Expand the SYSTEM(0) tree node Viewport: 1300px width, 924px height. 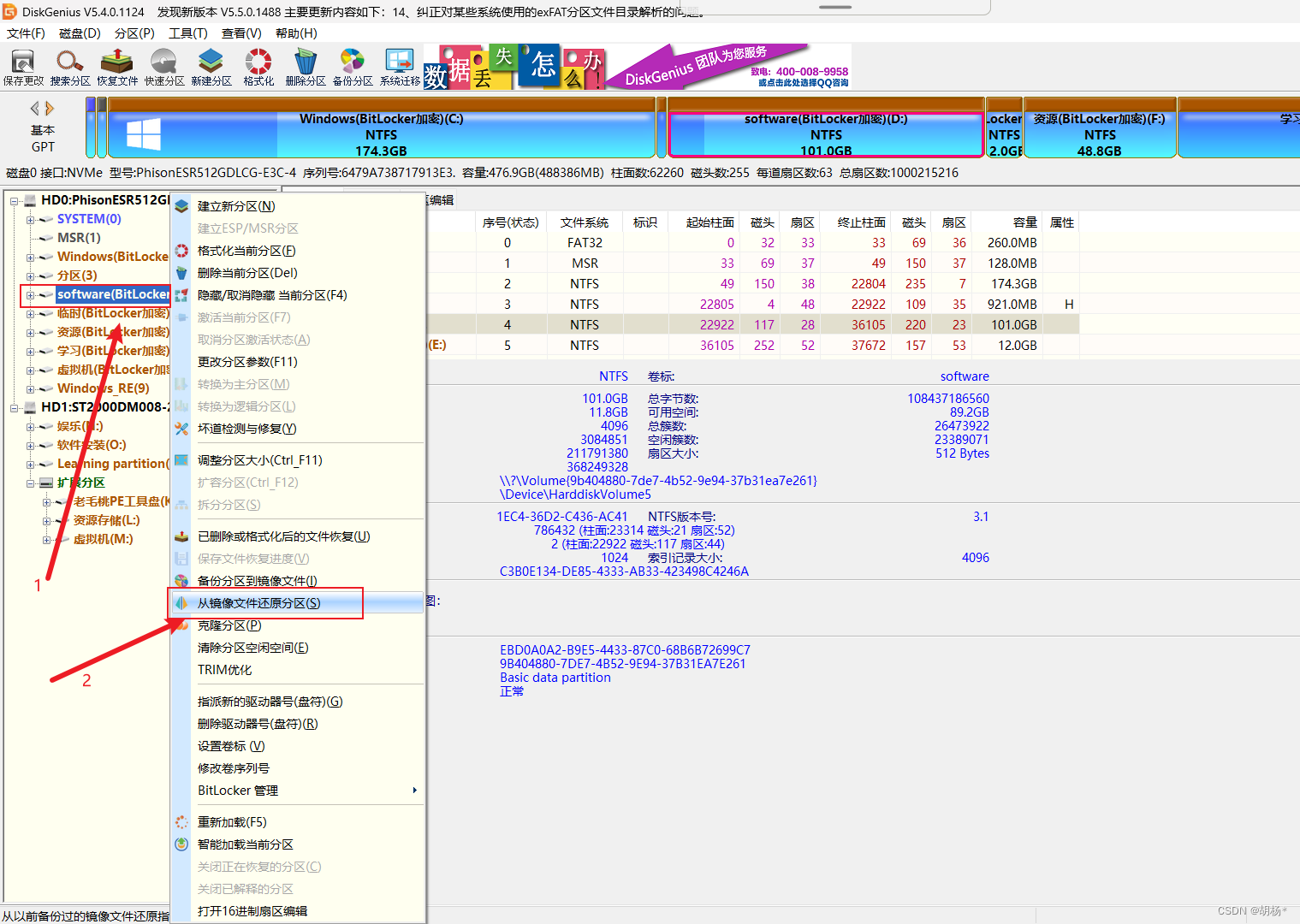31,220
